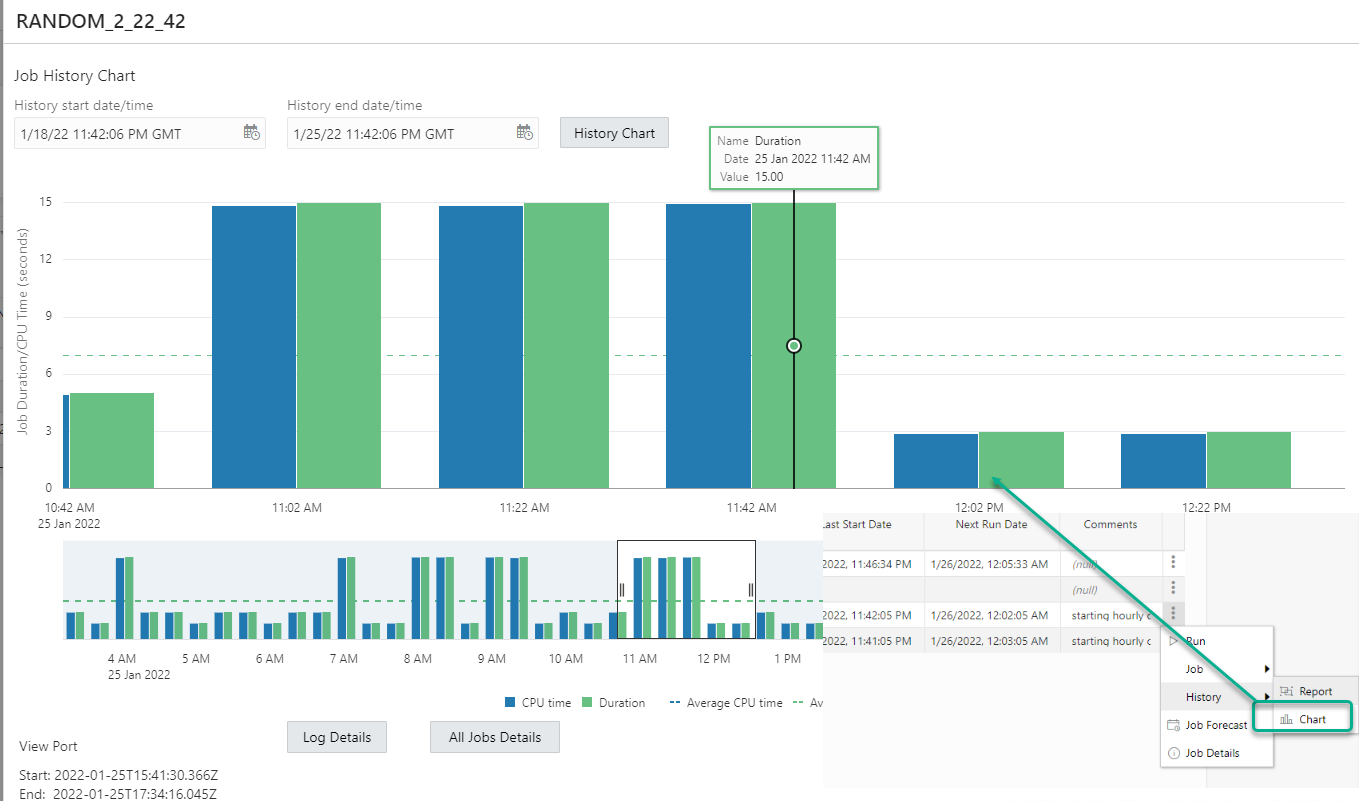This screenshot has height=801, width=1359.
Task: Open the actions menu on first table row
Action: pyautogui.click(x=1173, y=563)
